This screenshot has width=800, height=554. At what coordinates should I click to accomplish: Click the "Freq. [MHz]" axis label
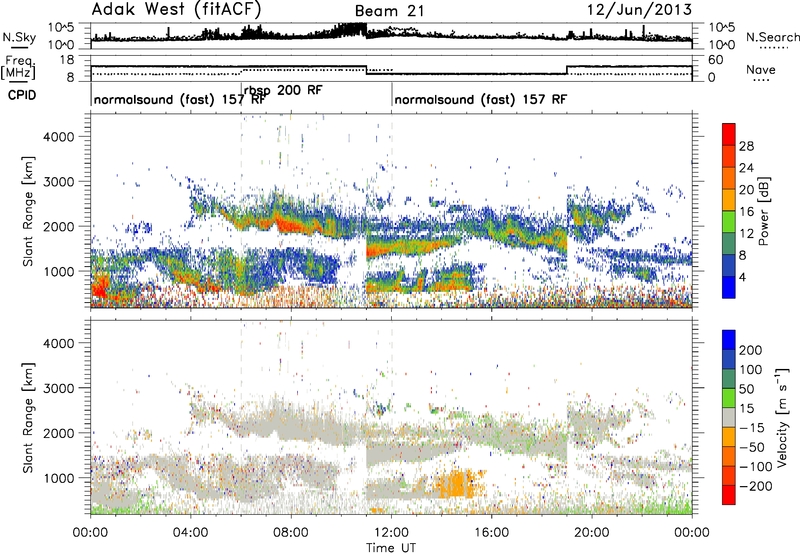[x=18, y=67]
